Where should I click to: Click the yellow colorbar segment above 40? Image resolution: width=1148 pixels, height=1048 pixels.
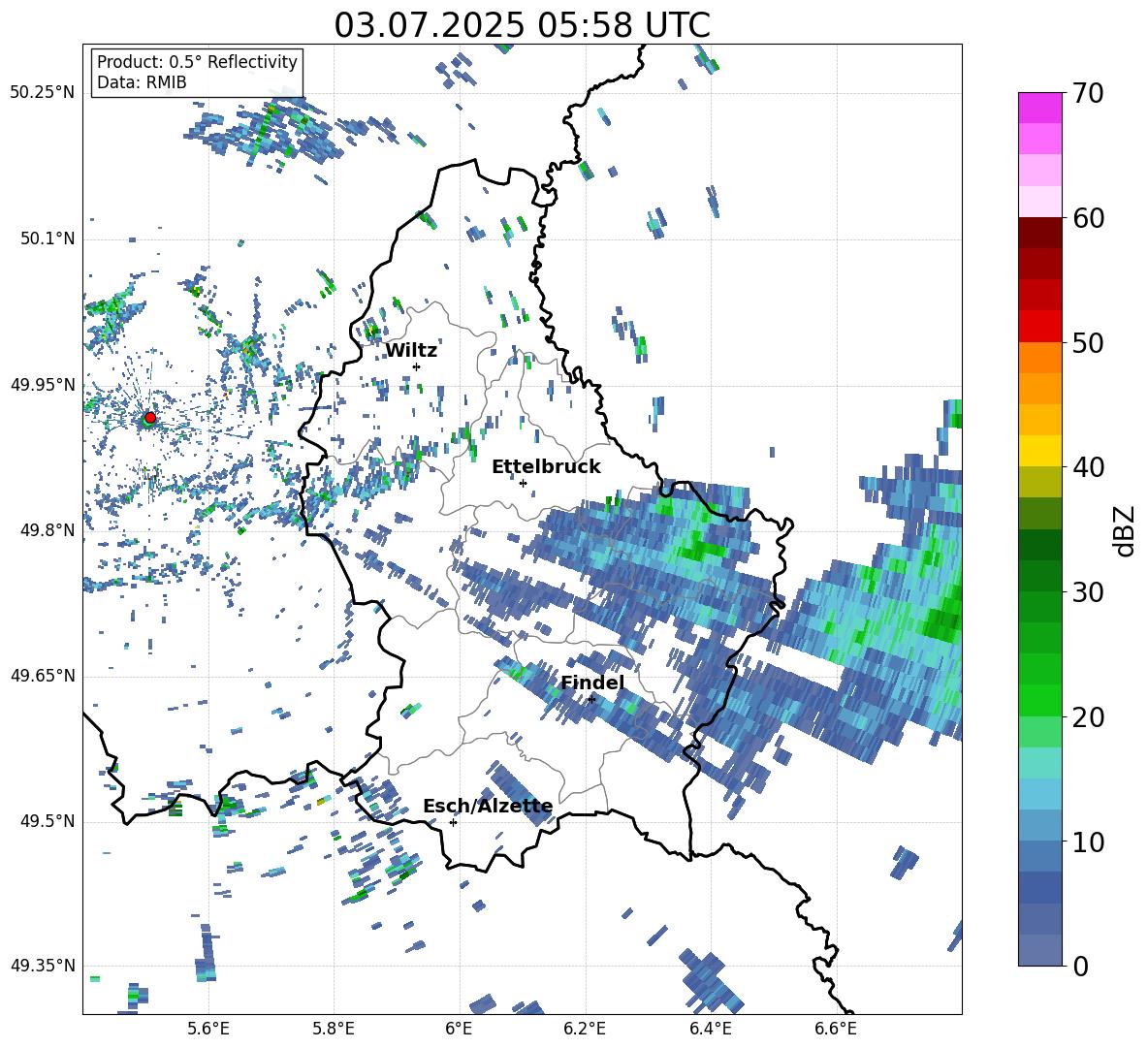(1039, 451)
